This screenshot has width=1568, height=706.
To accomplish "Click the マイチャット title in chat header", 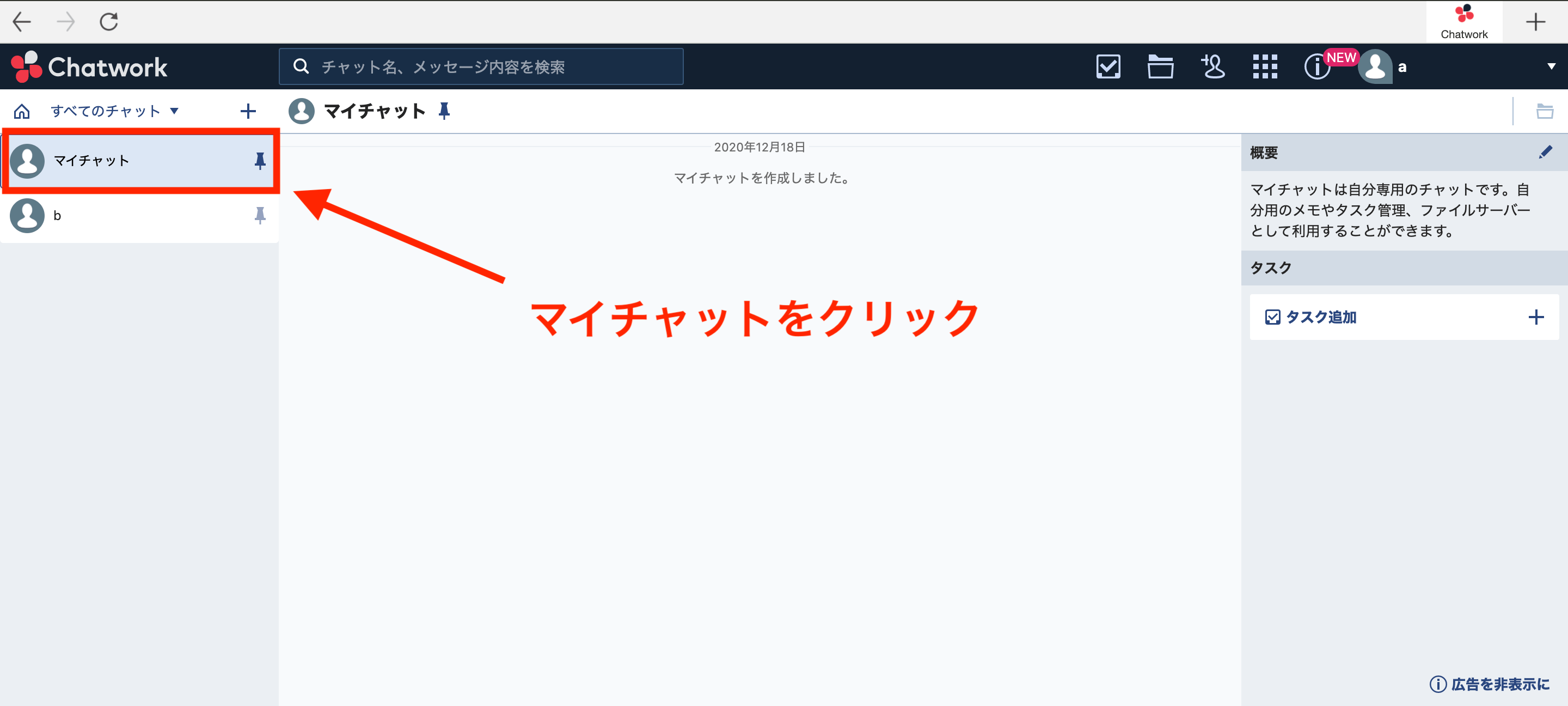I will 375,111.
